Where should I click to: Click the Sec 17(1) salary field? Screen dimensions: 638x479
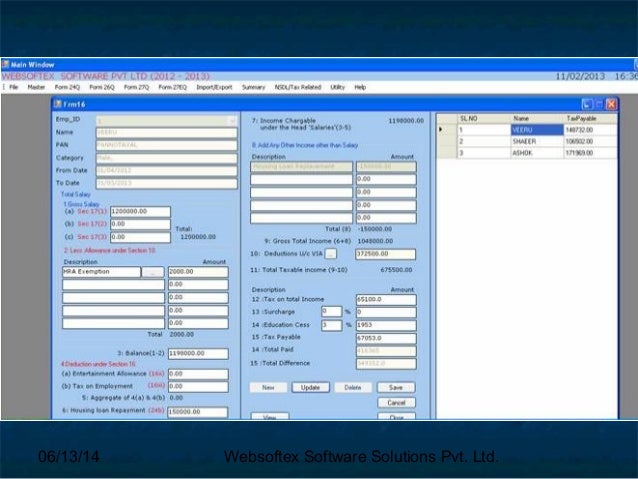(140, 212)
